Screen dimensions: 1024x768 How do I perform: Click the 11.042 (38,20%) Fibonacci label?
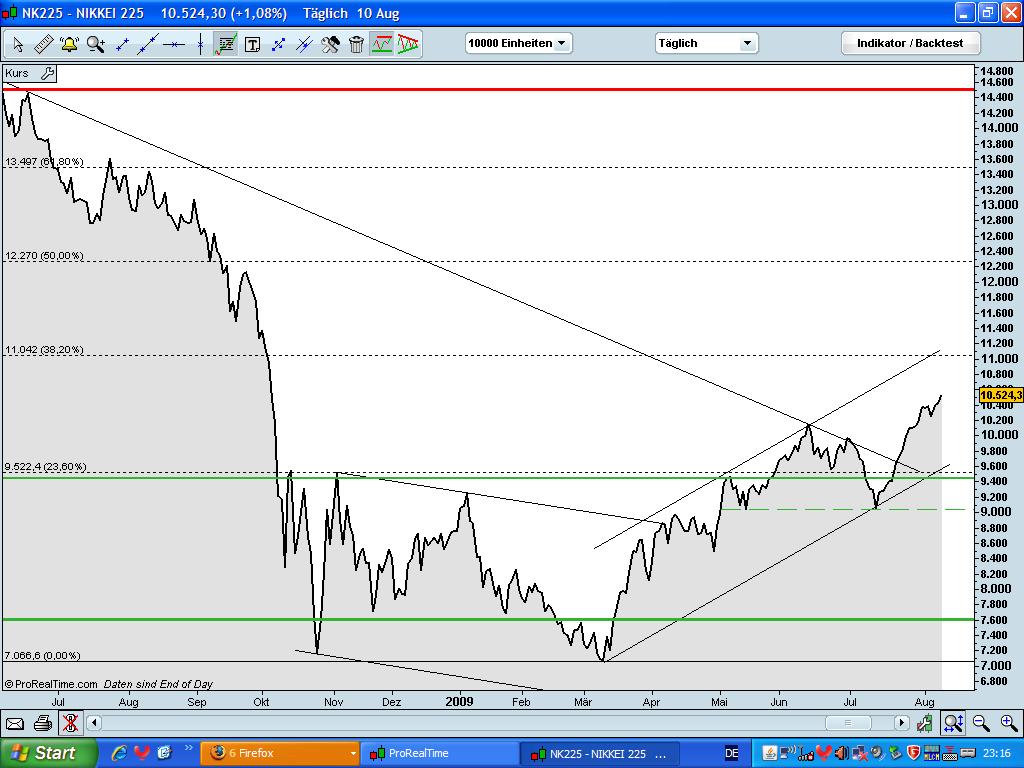pos(44,349)
